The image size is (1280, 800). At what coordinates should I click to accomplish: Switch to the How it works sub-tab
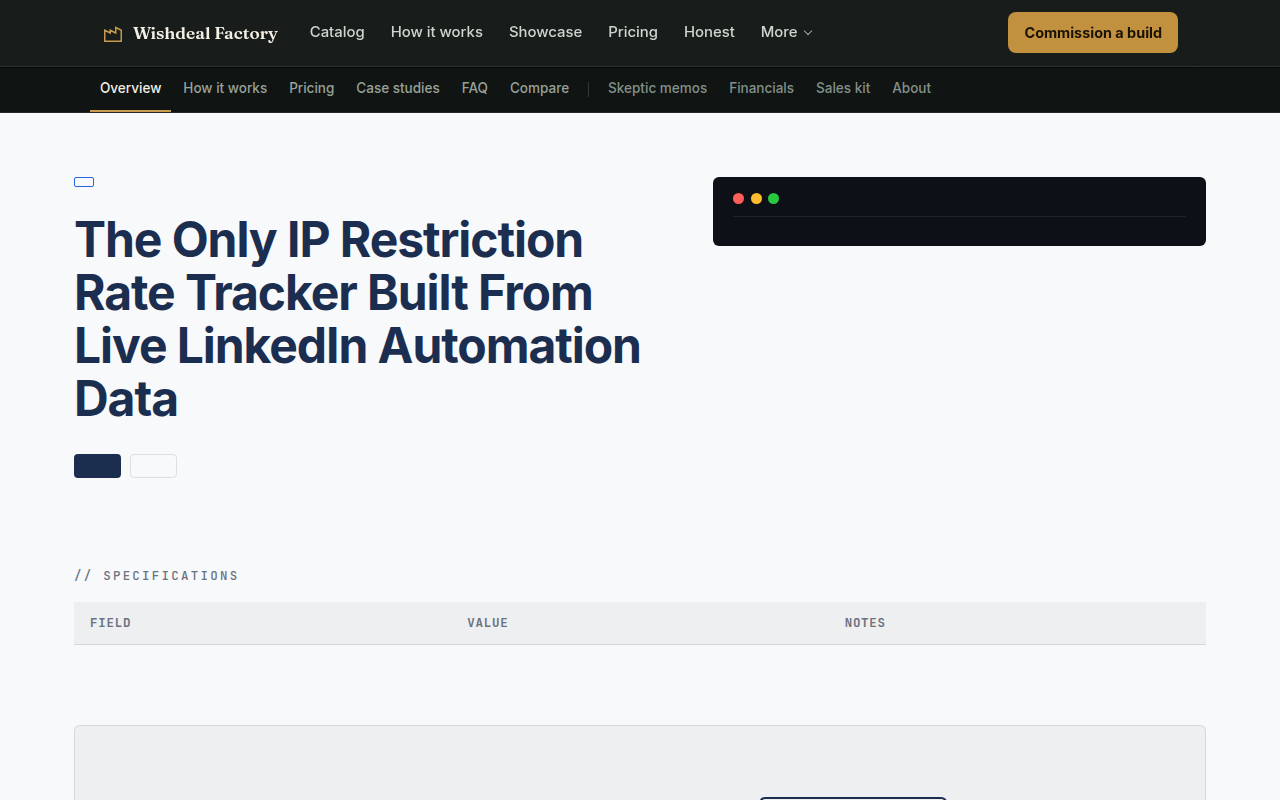point(225,88)
